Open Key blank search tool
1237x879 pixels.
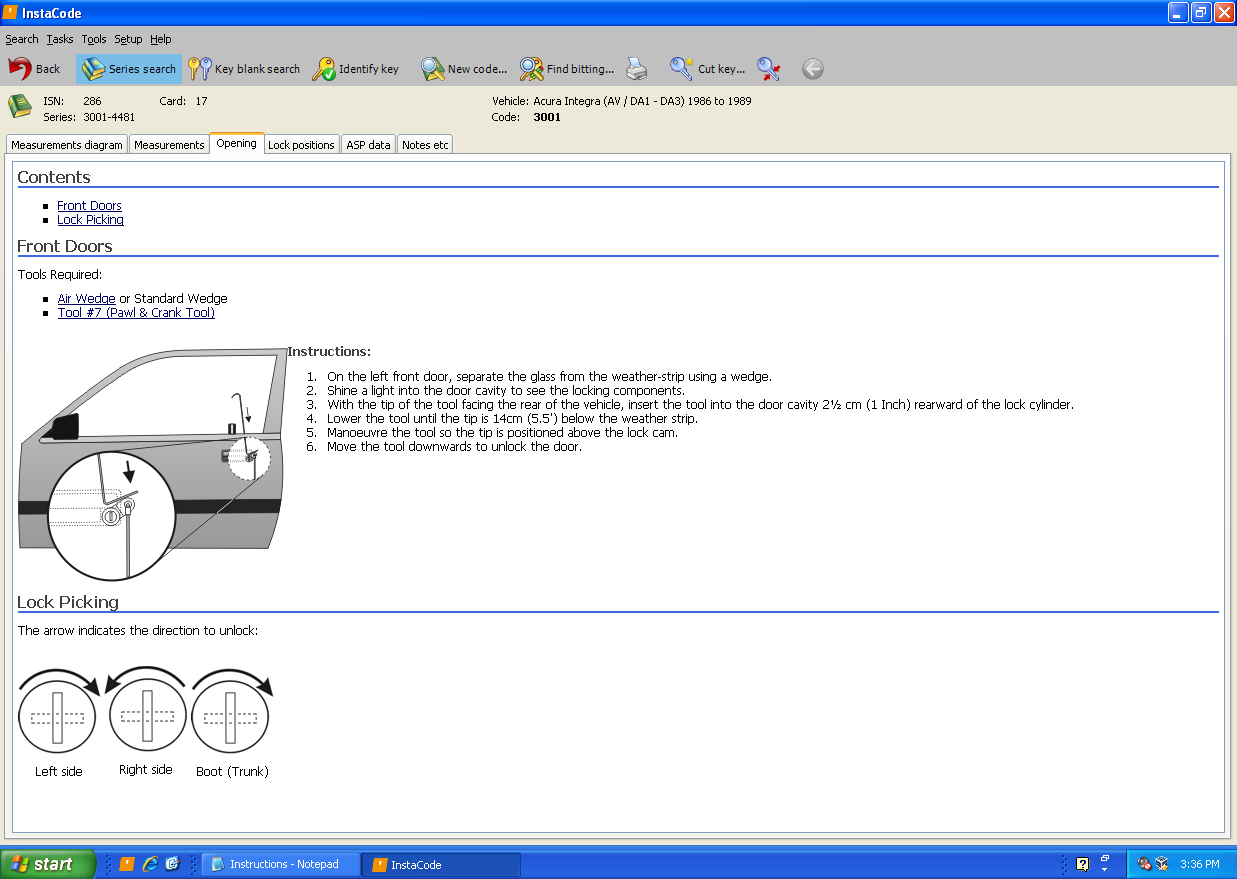point(245,69)
